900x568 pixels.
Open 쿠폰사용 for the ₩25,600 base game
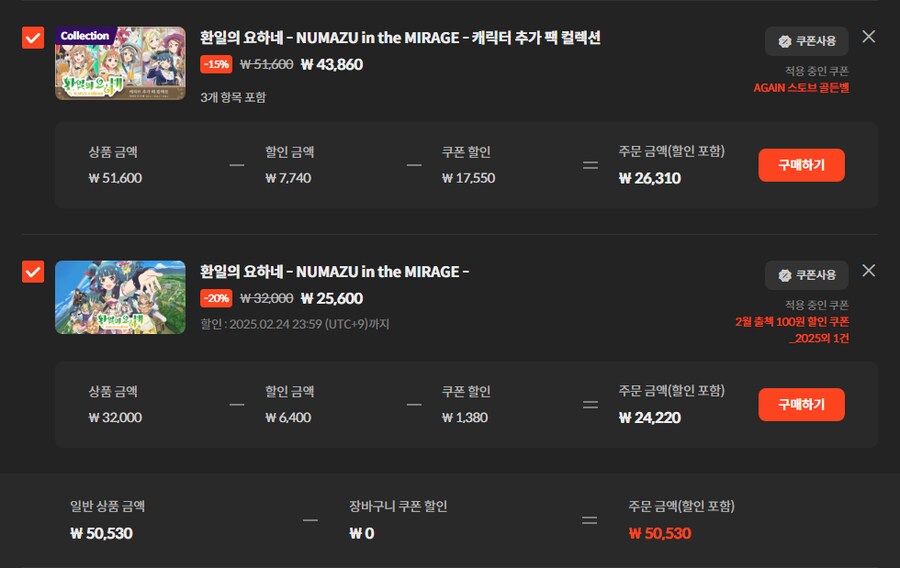coord(806,275)
